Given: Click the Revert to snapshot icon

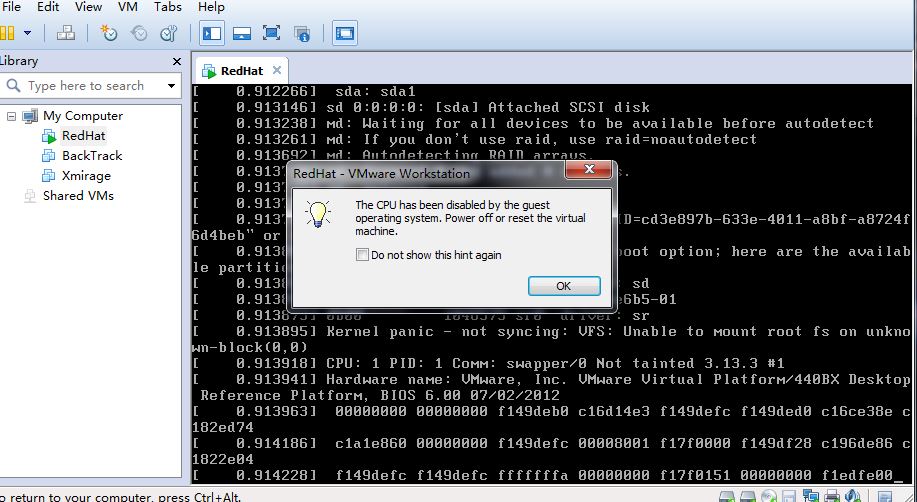Looking at the screenshot, I should tap(139, 33).
